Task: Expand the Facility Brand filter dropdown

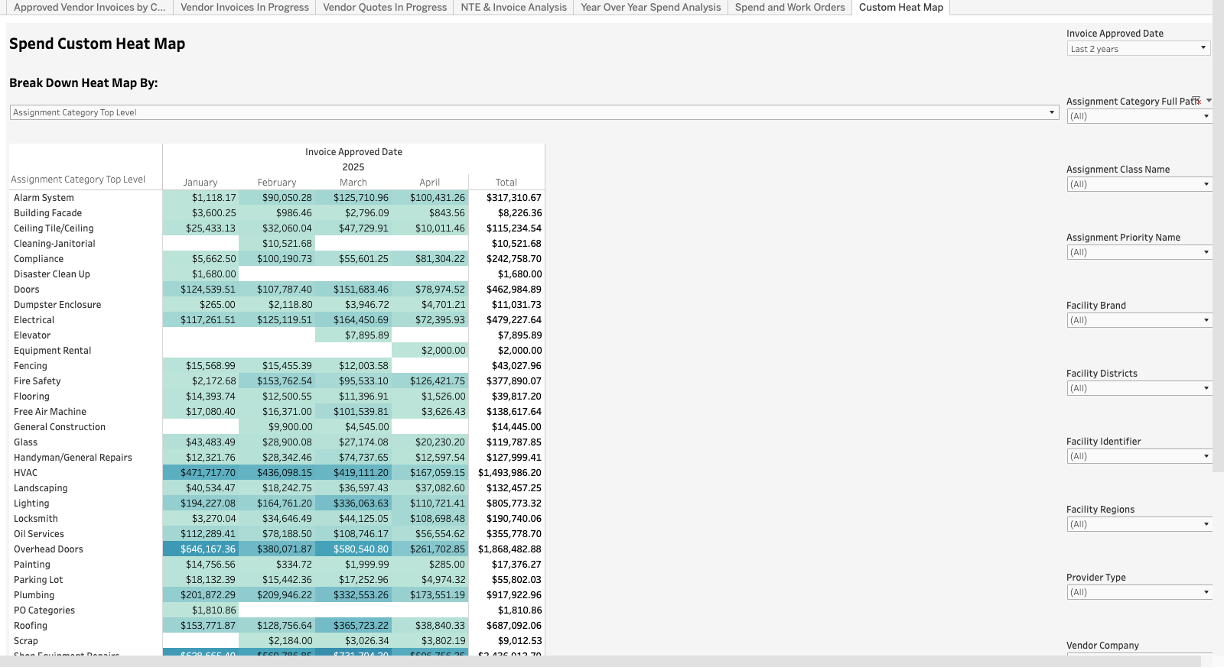Action: 1138,320
